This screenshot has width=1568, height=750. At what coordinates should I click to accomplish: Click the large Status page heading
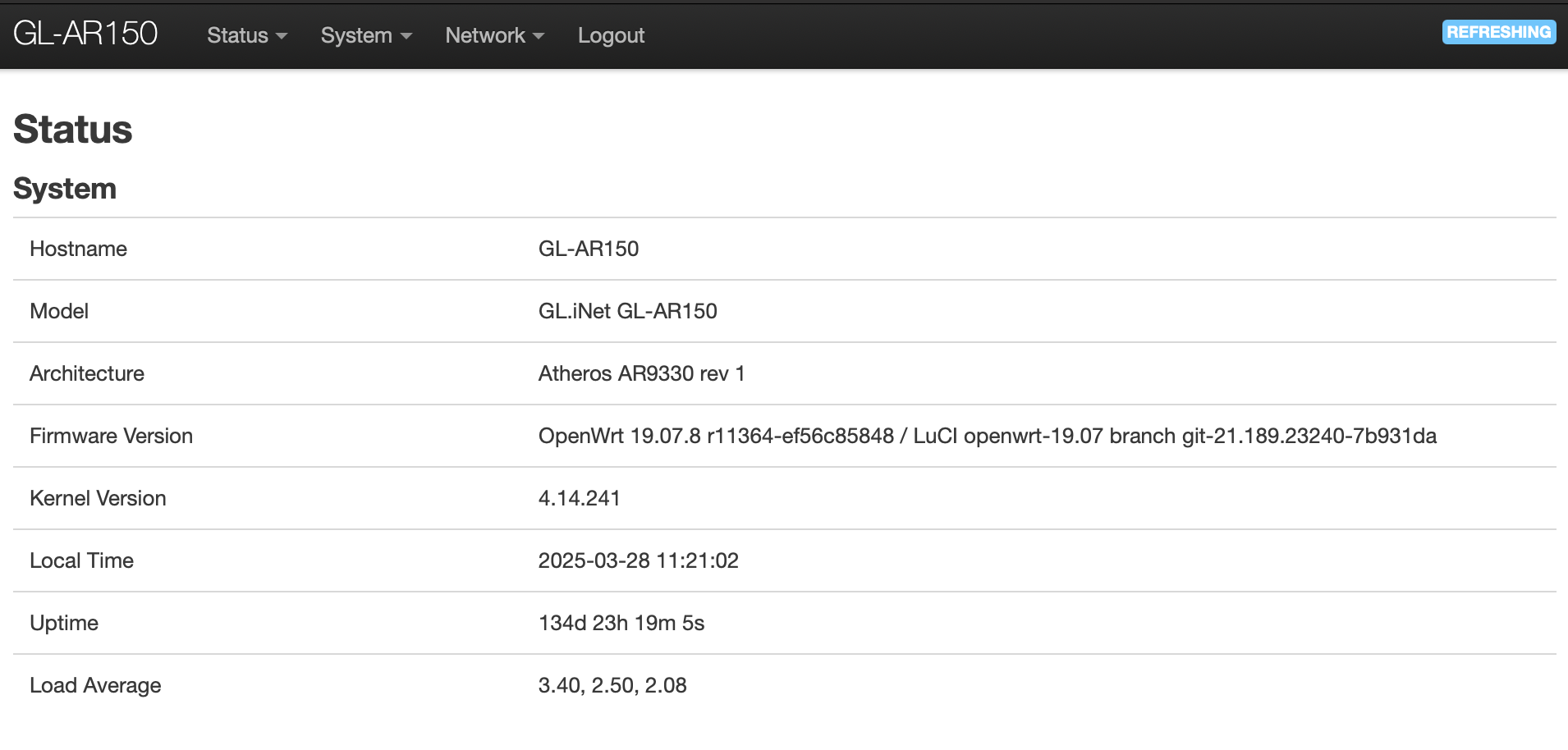pyautogui.click(x=73, y=130)
